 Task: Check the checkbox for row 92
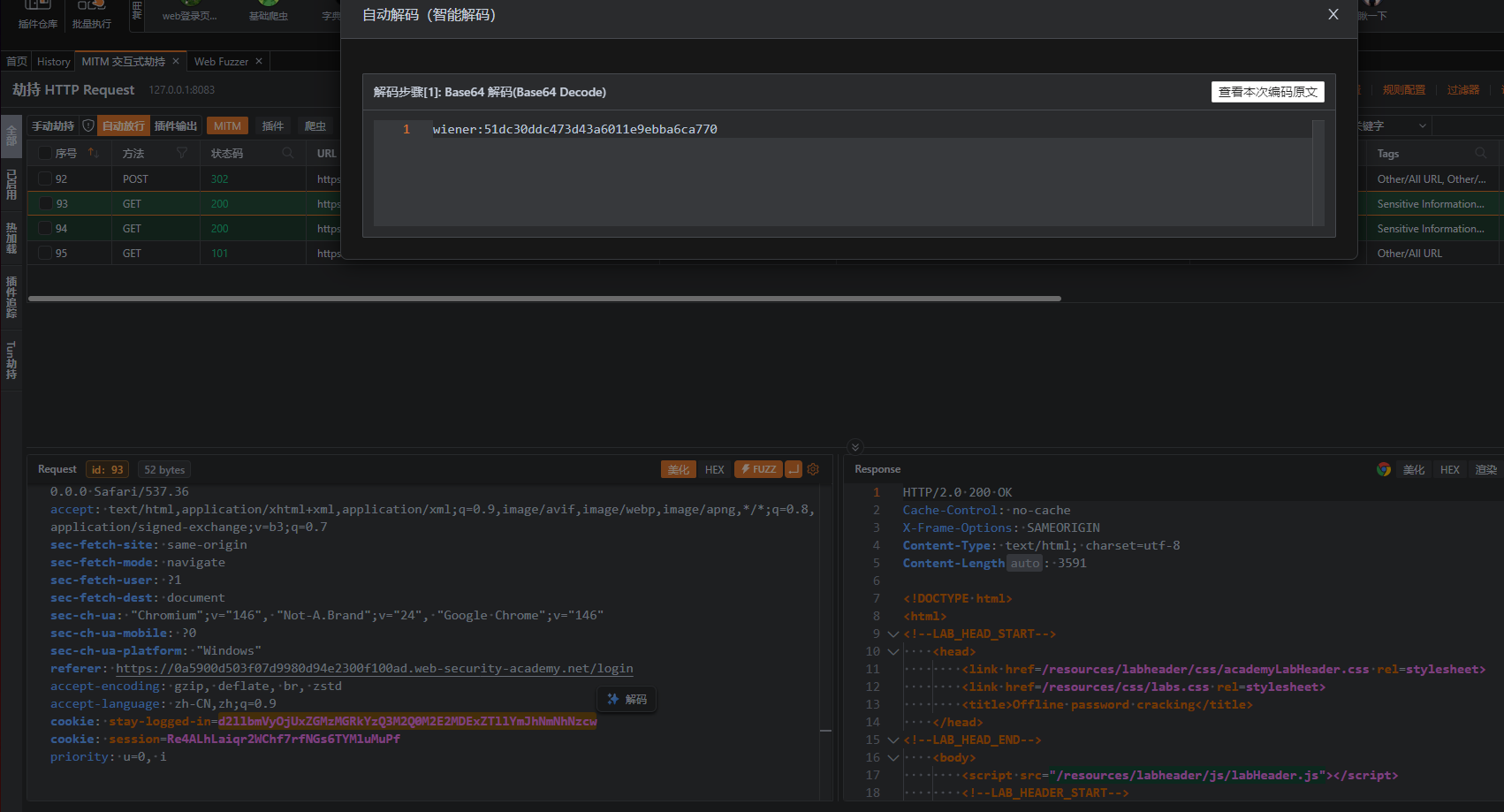click(x=45, y=178)
